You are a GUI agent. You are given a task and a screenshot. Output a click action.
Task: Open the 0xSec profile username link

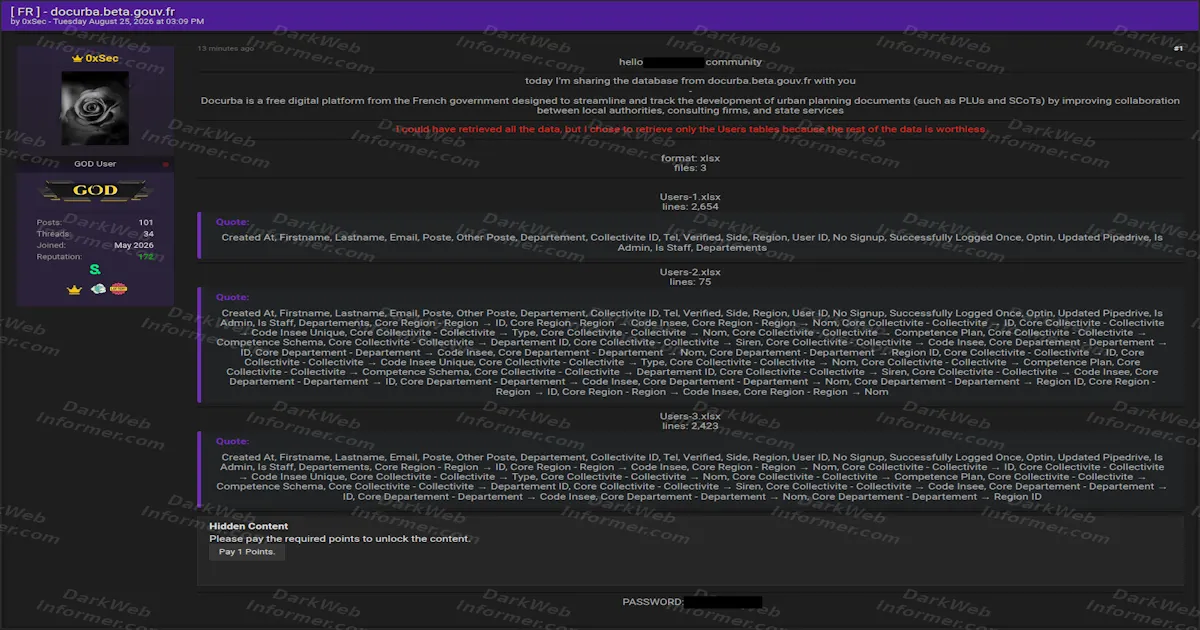tap(101, 59)
